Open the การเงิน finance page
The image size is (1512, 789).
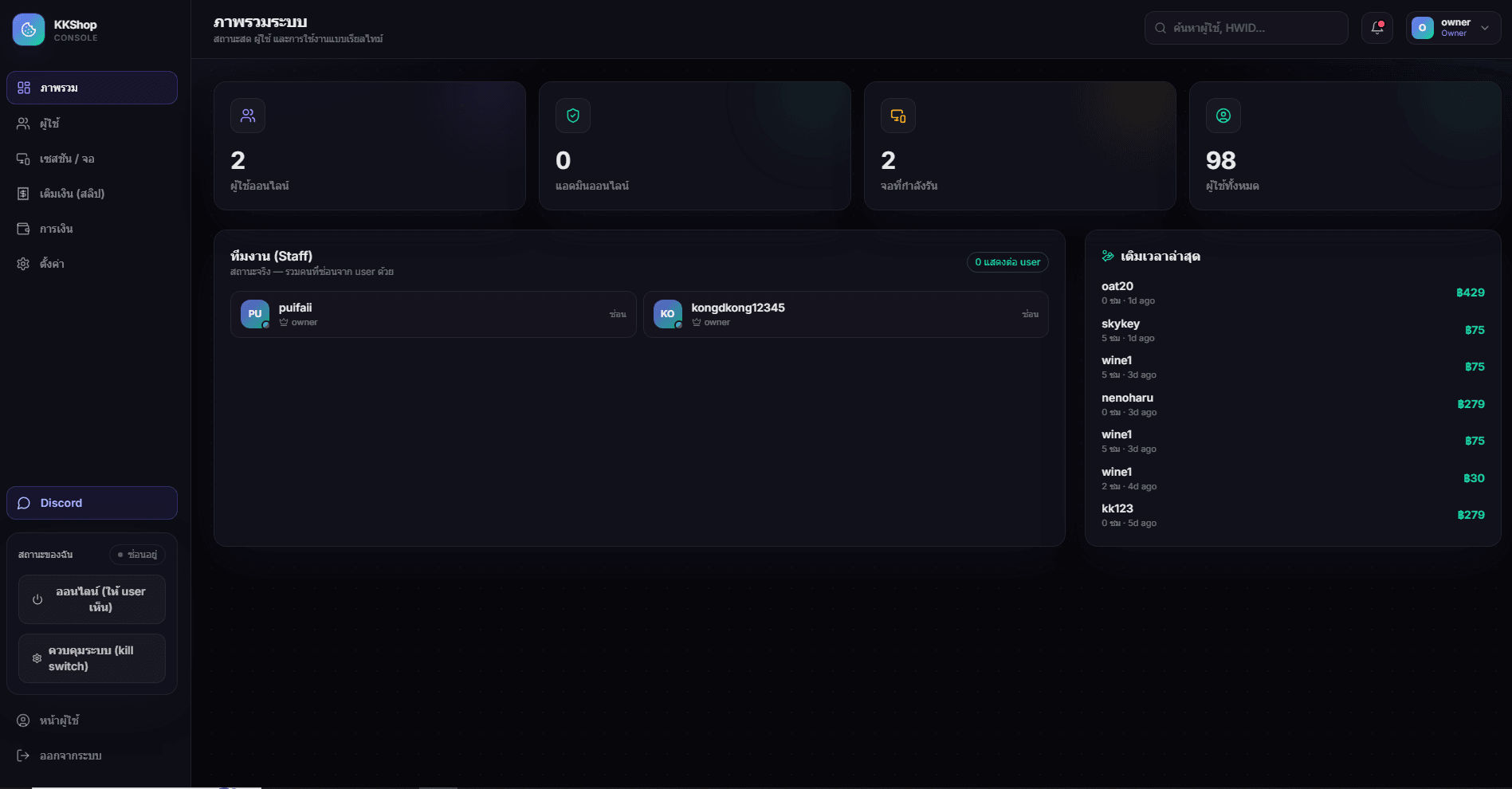(x=92, y=229)
